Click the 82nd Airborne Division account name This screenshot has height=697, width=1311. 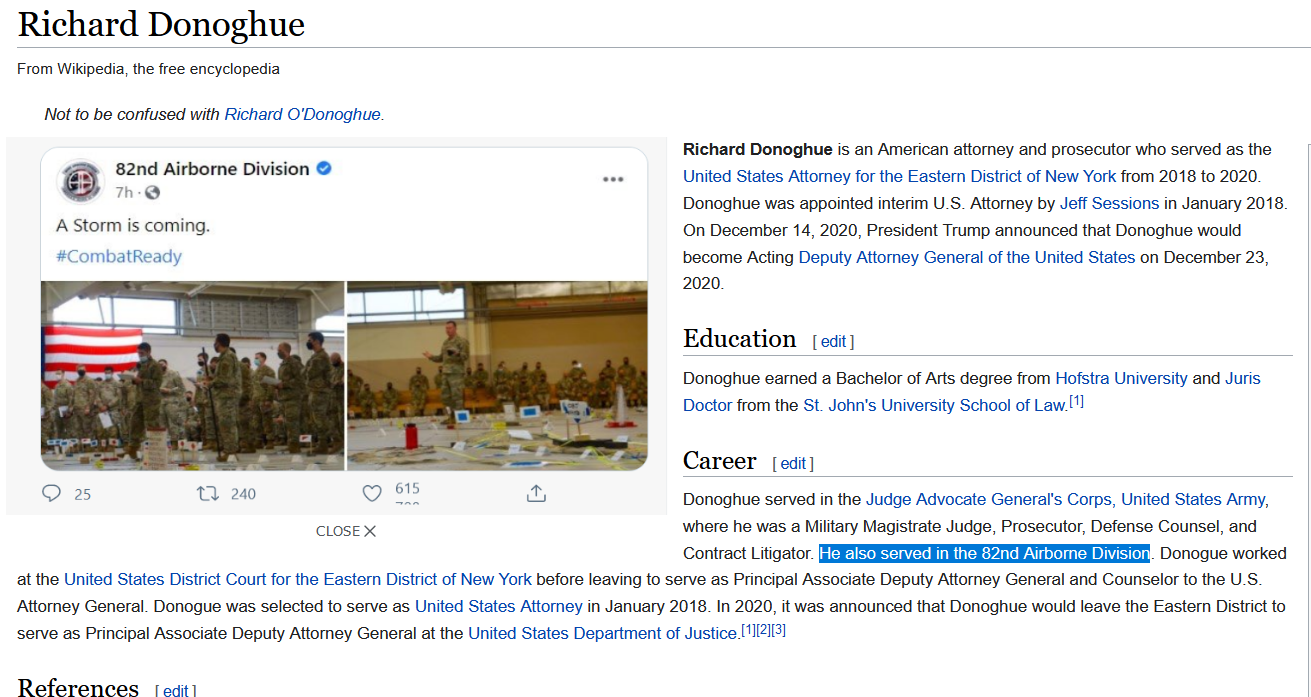[212, 169]
